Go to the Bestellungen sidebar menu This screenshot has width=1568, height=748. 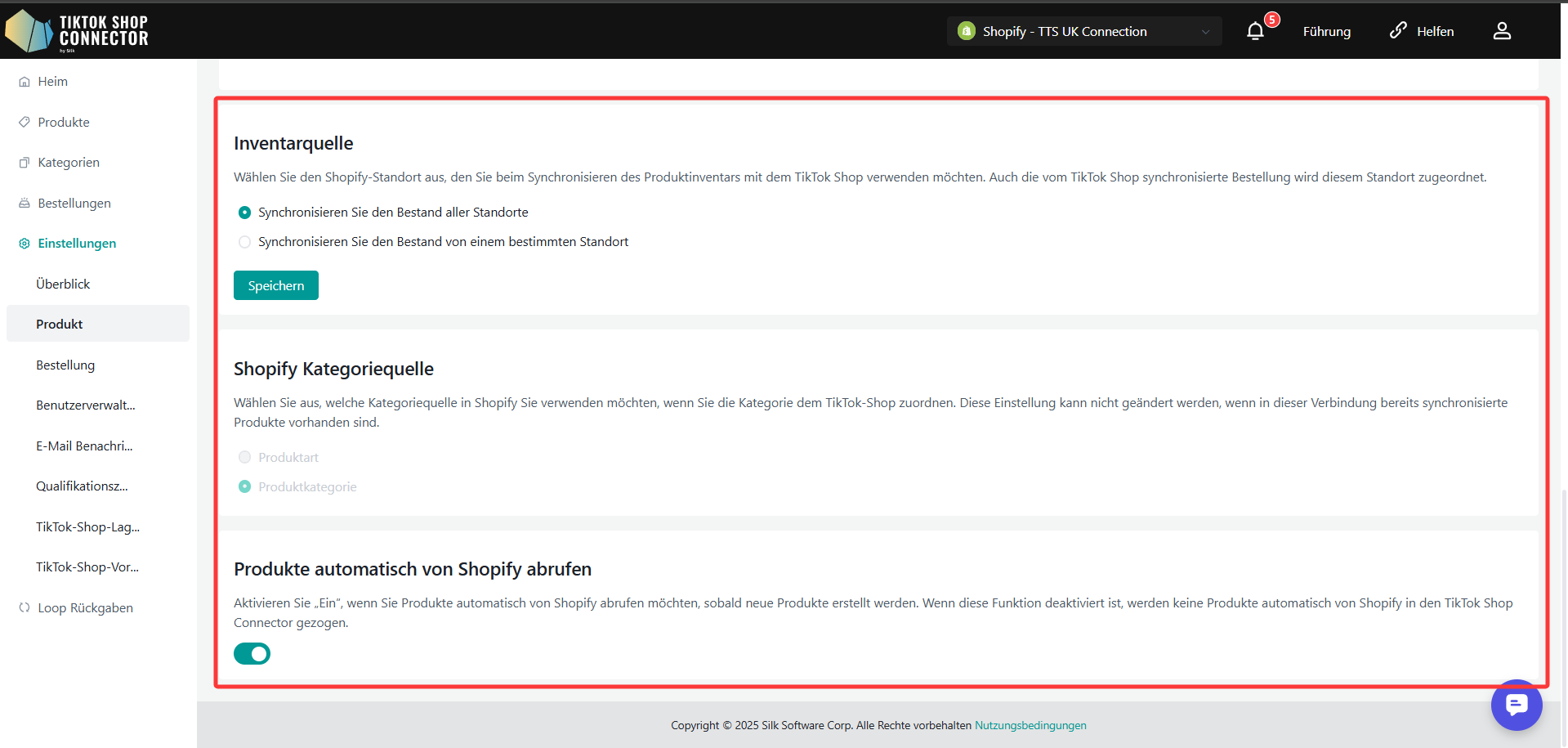(74, 203)
